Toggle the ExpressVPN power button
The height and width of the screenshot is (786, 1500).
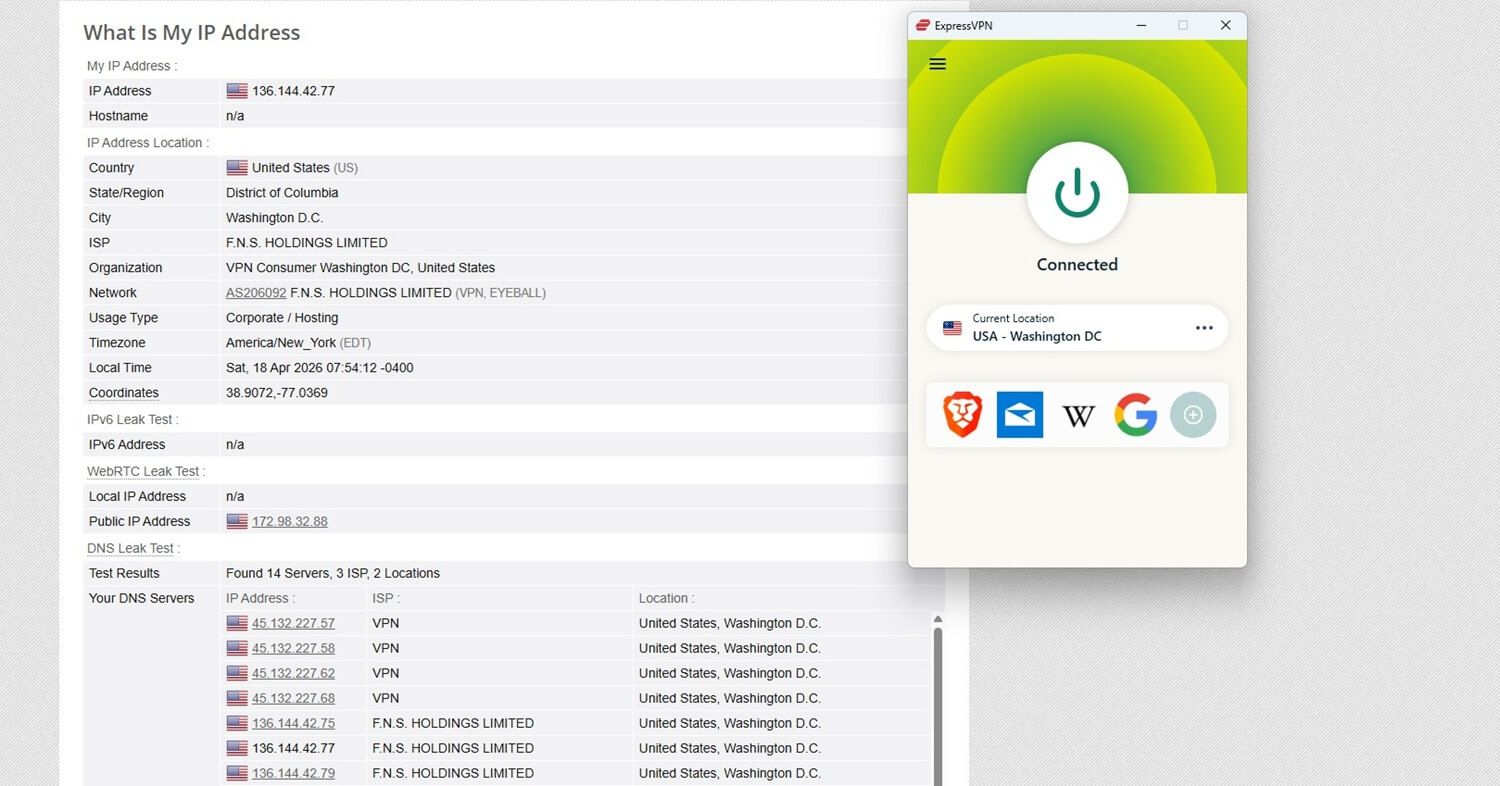tap(1077, 193)
